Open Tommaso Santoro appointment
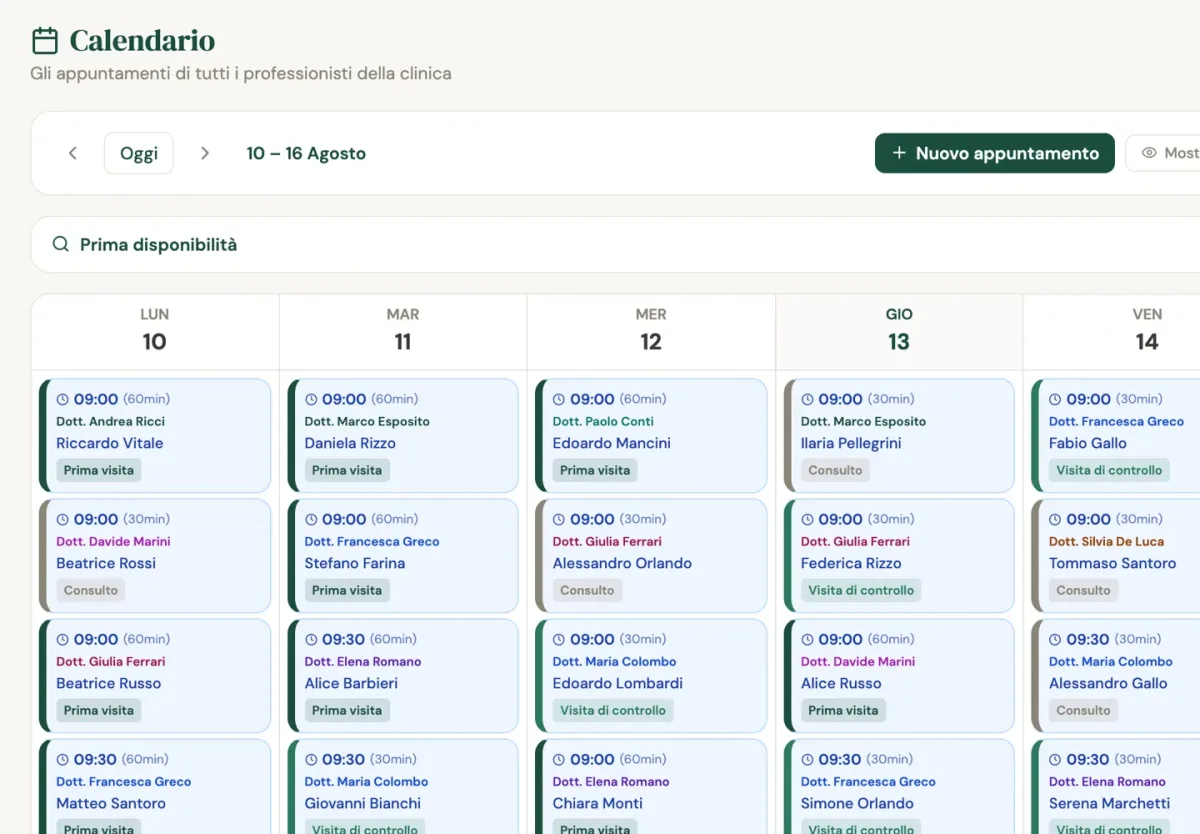 [1116, 555]
